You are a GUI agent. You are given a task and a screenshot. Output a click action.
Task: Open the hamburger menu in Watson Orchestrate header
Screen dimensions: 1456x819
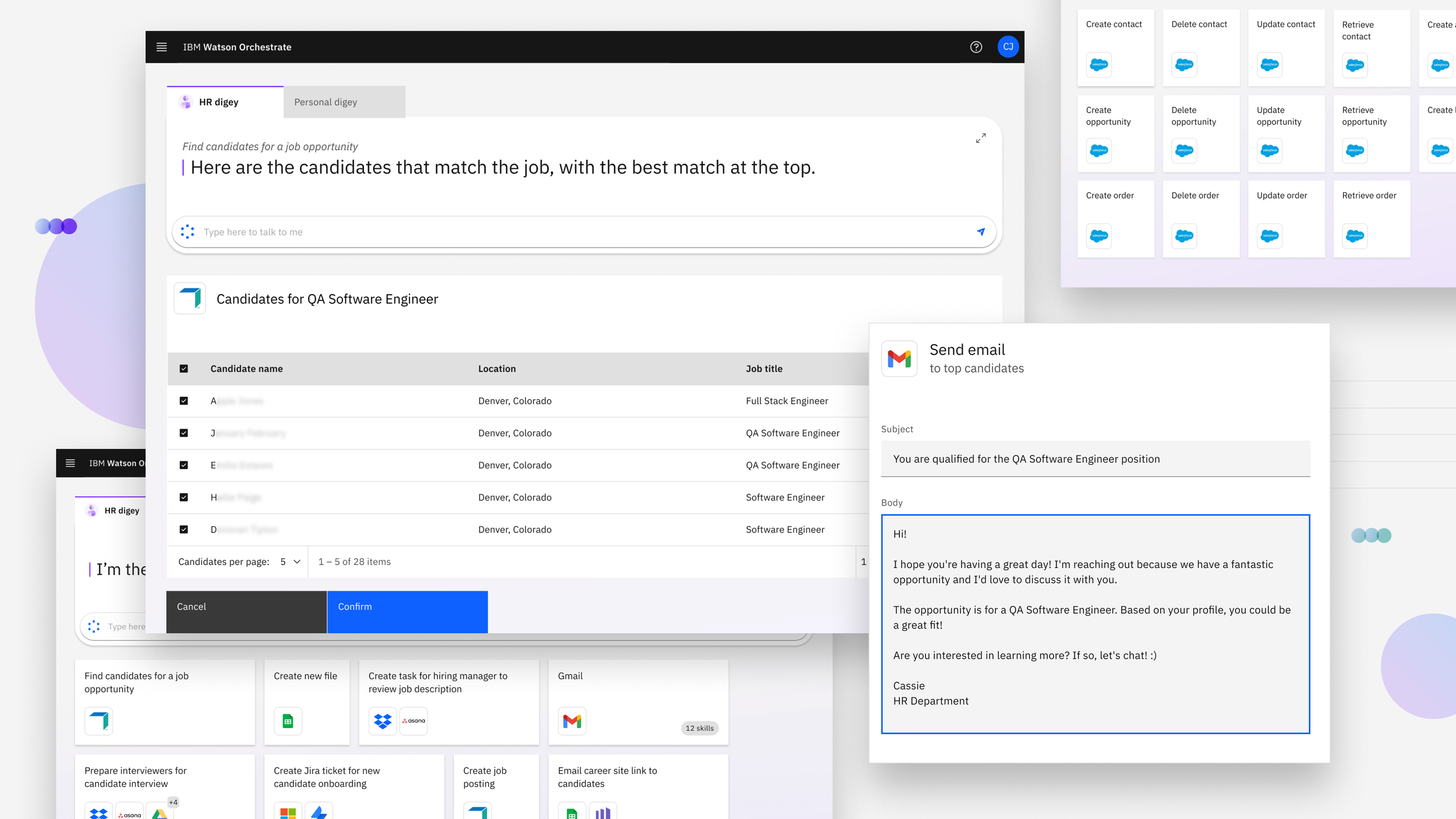coord(162,47)
